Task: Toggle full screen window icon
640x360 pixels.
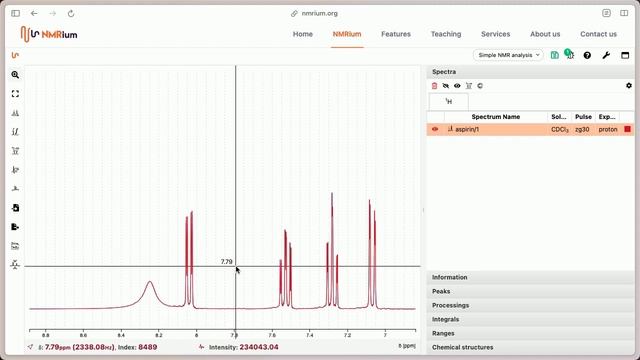Action: (625, 55)
